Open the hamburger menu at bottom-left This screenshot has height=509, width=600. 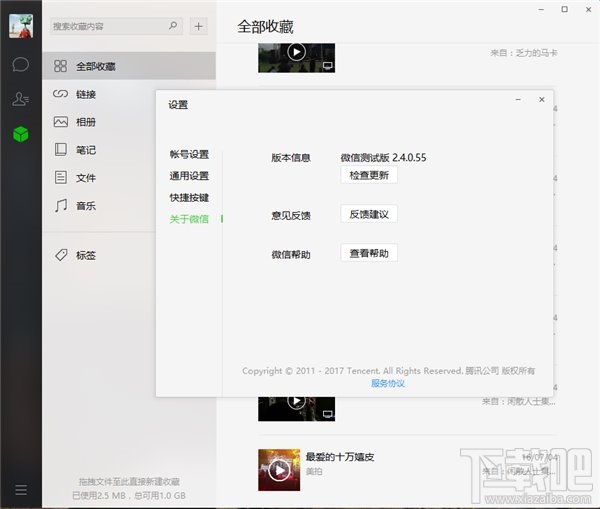pos(21,489)
